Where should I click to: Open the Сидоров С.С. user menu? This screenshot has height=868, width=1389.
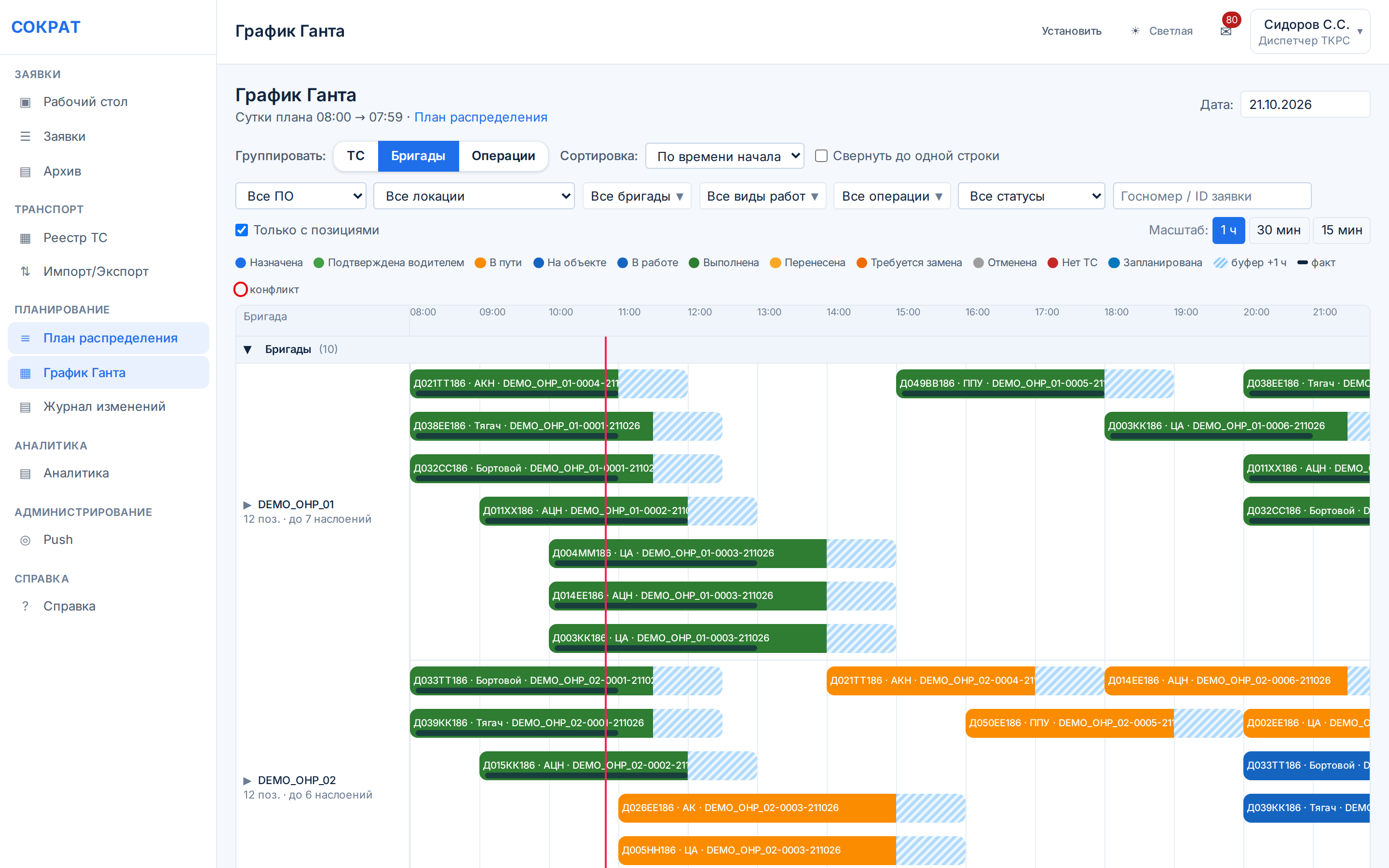(1310, 31)
